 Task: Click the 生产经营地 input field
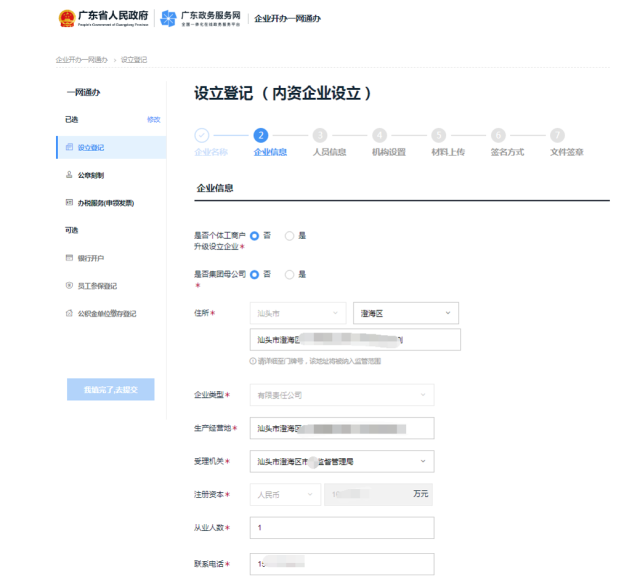tap(342, 428)
